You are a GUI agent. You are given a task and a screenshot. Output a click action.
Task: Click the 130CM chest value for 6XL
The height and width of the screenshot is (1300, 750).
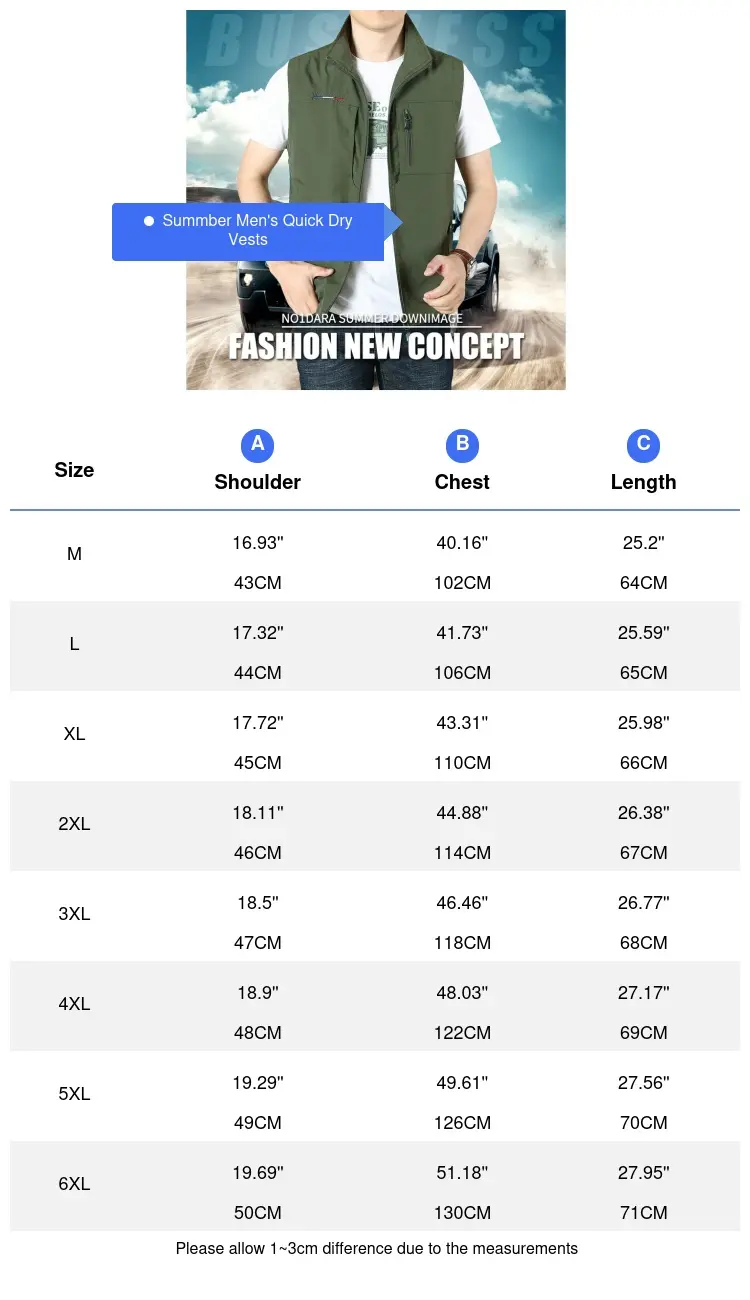(462, 1213)
